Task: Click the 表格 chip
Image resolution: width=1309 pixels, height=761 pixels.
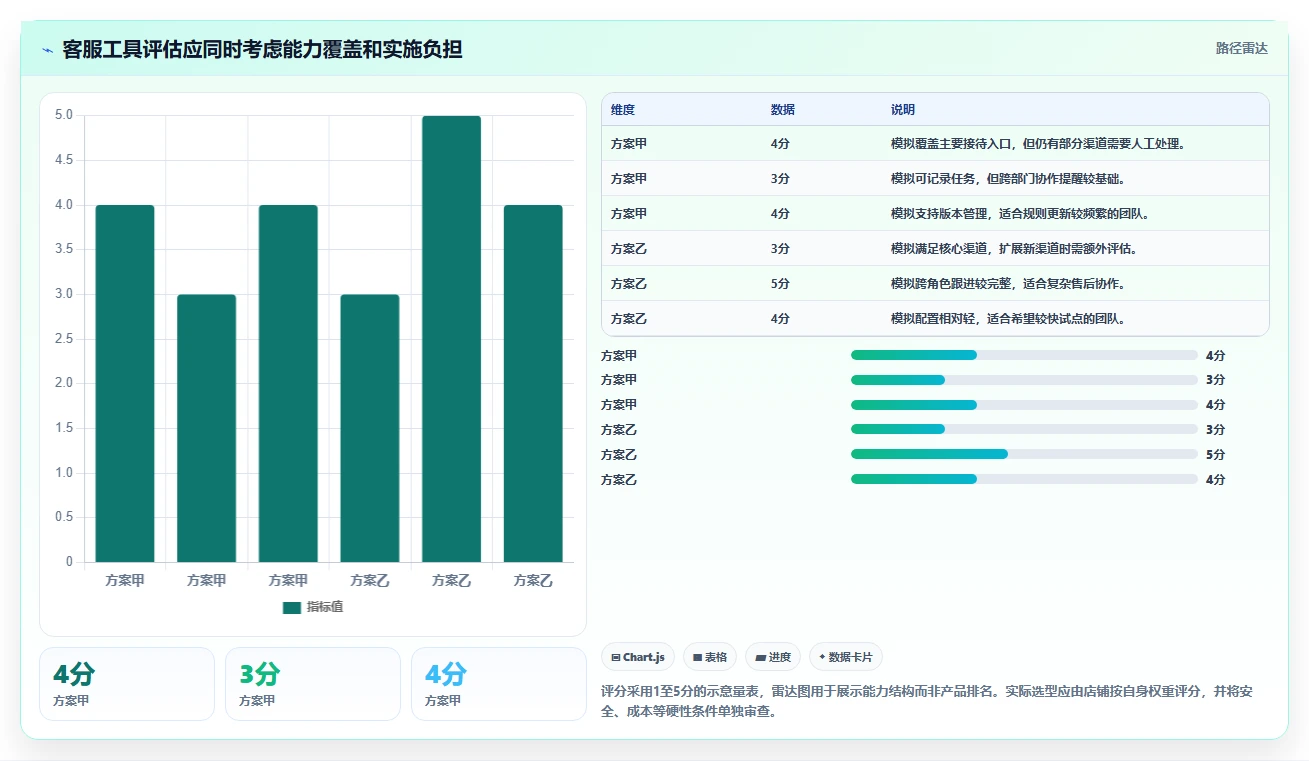Action: click(710, 657)
